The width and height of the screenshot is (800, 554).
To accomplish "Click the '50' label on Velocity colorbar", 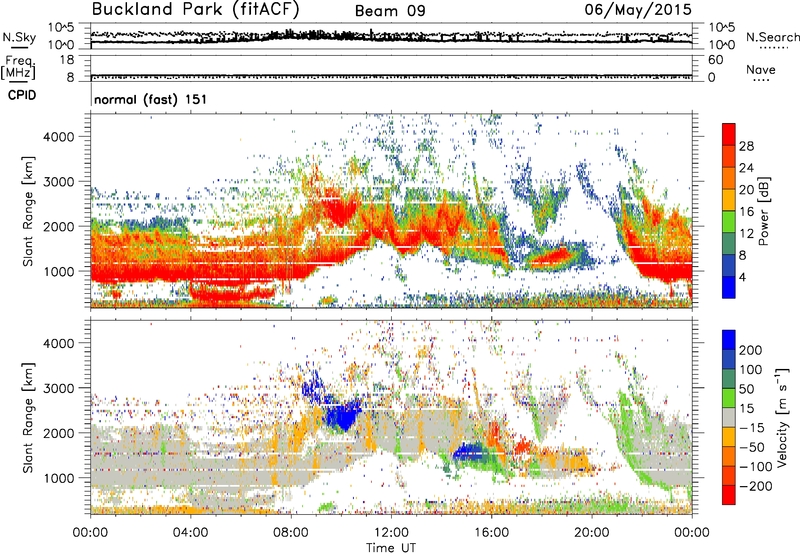I will tap(747, 389).
